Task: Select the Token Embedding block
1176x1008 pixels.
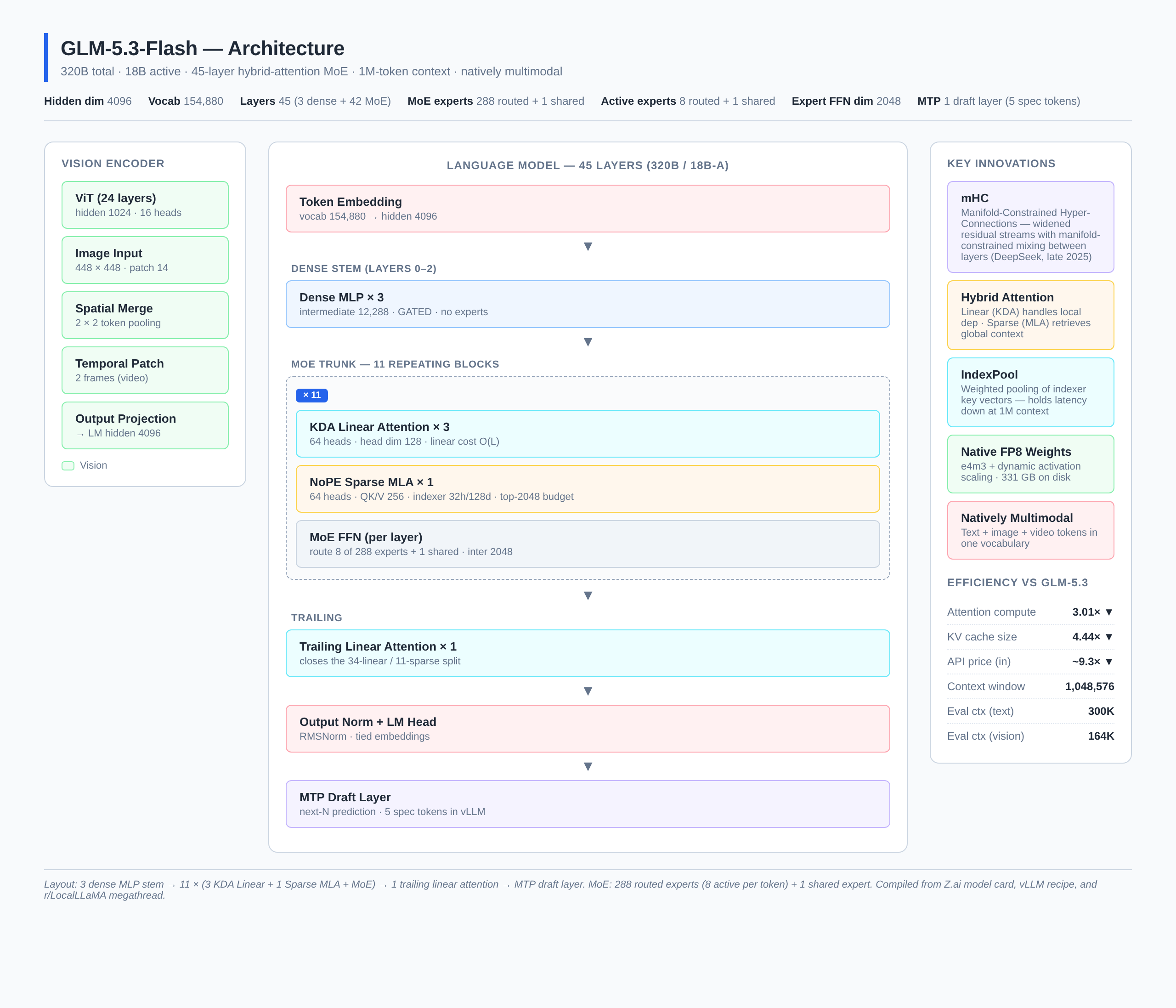Action: click(588, 208)
